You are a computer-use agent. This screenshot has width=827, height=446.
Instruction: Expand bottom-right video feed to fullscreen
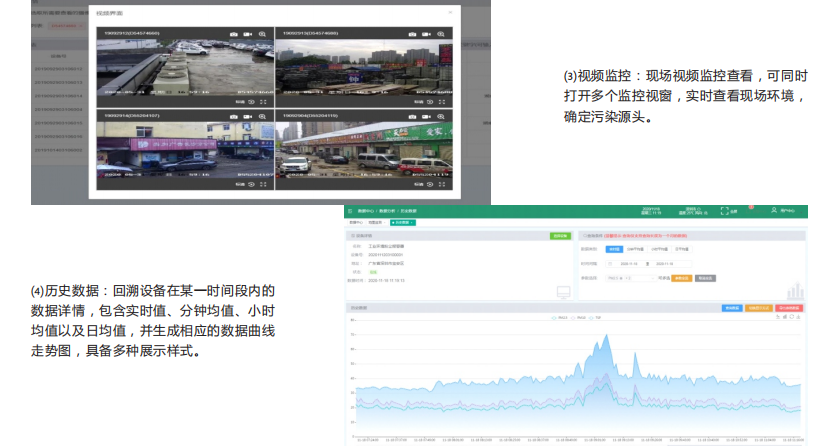coord(441,185)
